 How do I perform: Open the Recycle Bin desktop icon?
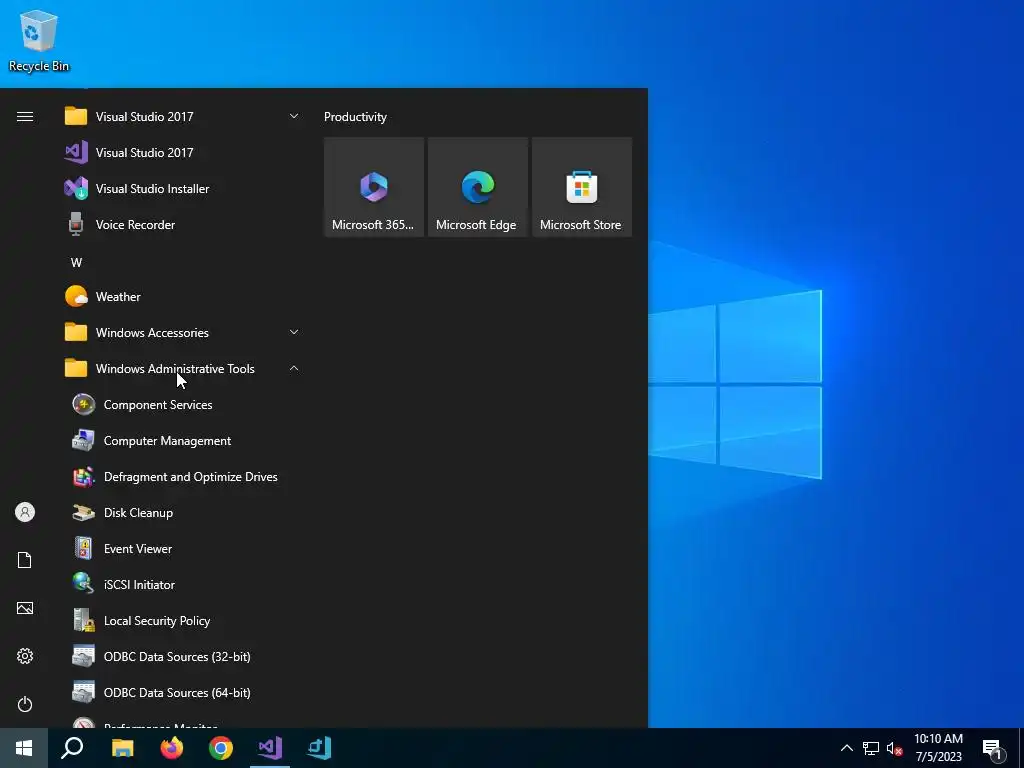[39, 40]
